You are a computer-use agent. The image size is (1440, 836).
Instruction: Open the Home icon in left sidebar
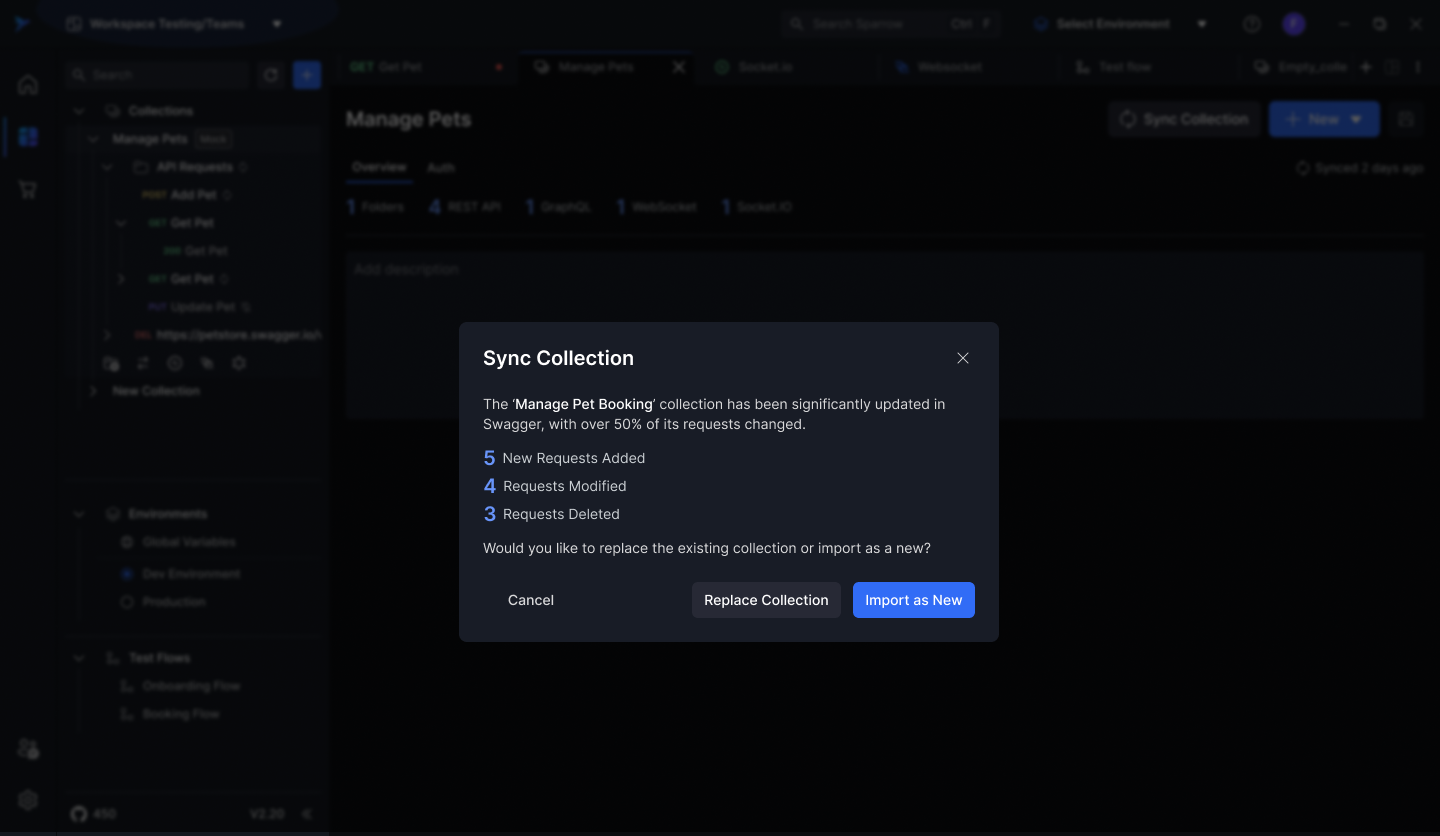pyautogui.click(x=28, y=85)
